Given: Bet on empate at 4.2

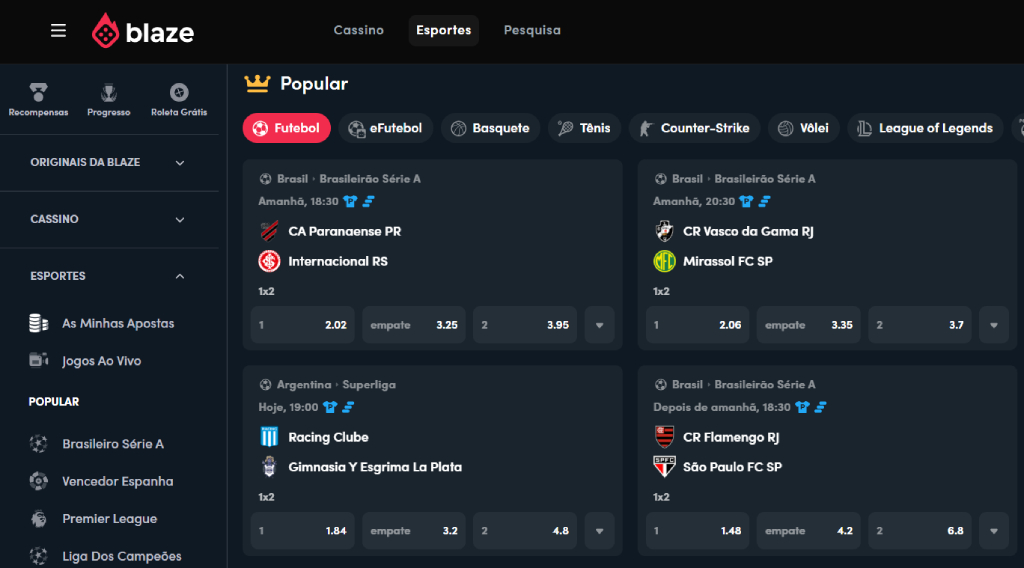Looking at the screenshot, I should (808, 531).
